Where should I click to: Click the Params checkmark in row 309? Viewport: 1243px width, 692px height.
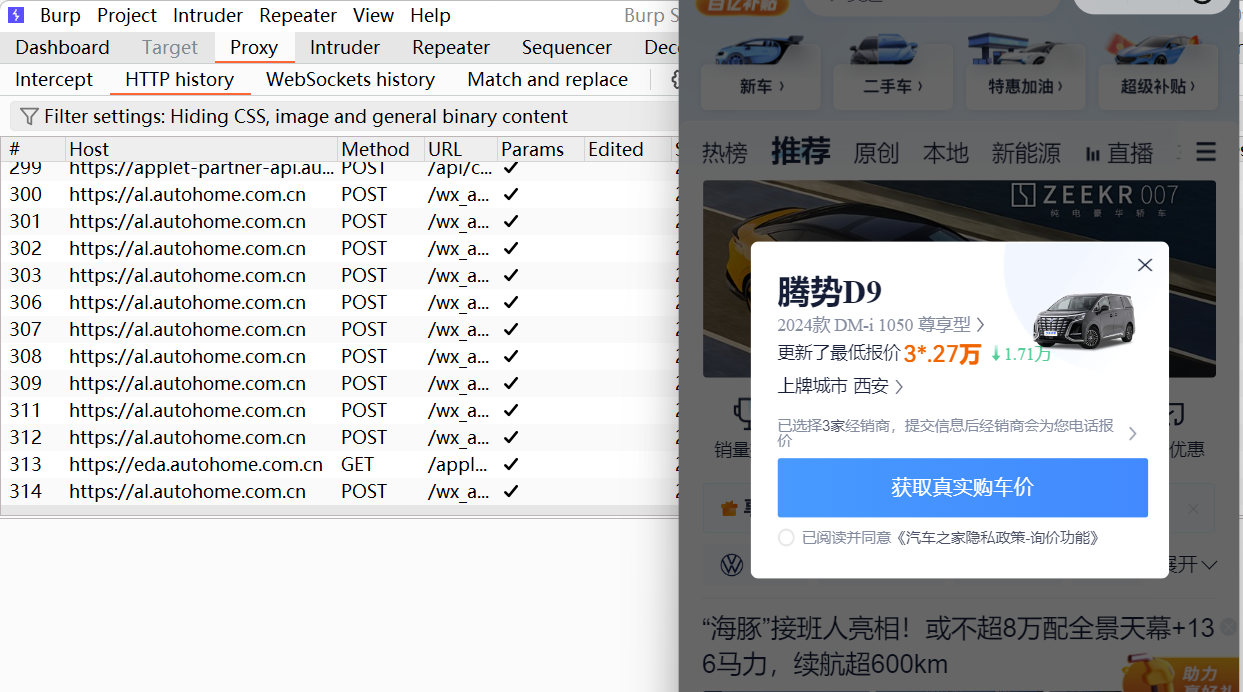(511, 383)
